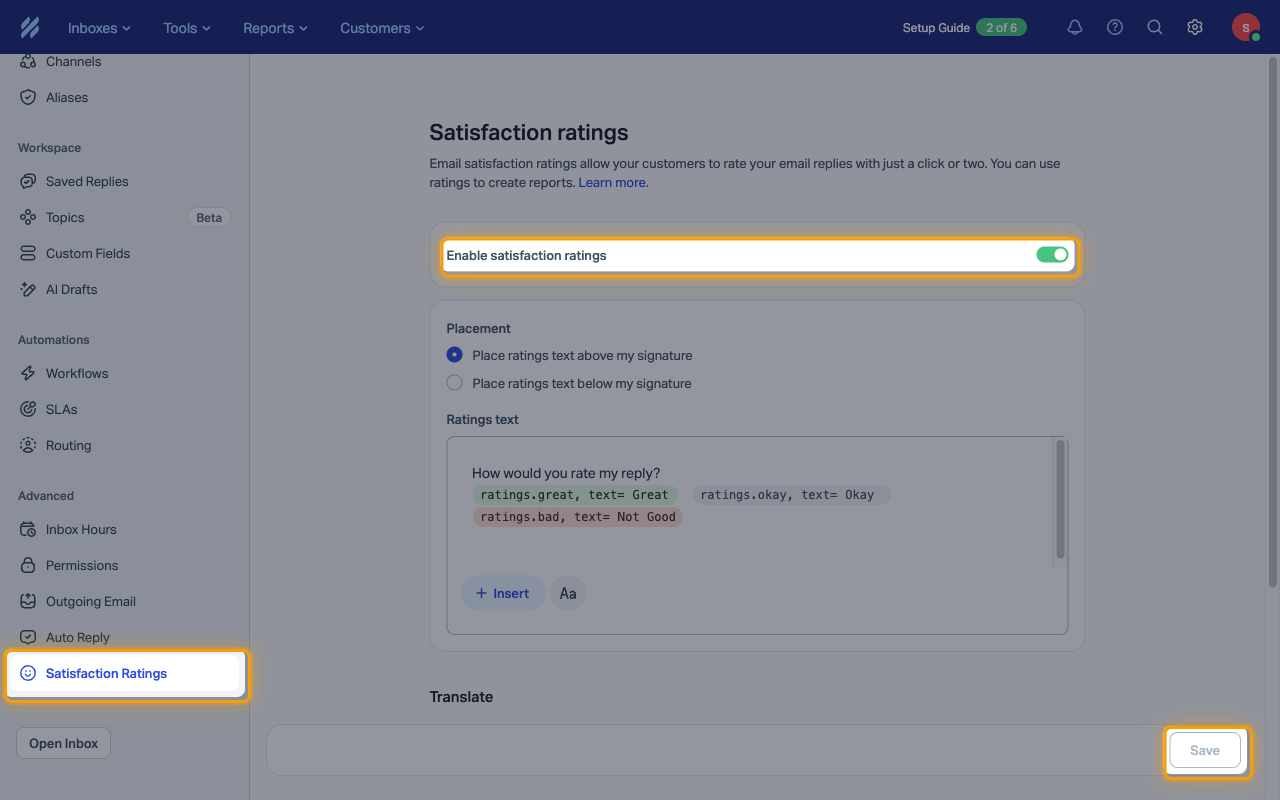Open the Setup Guide 2 of 6

click(x=964, y=28)
